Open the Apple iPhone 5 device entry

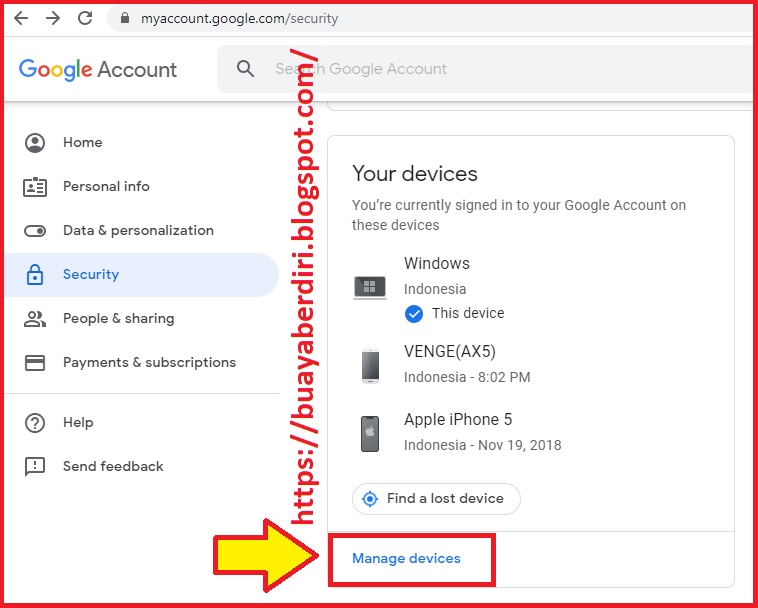click(531, 432)
